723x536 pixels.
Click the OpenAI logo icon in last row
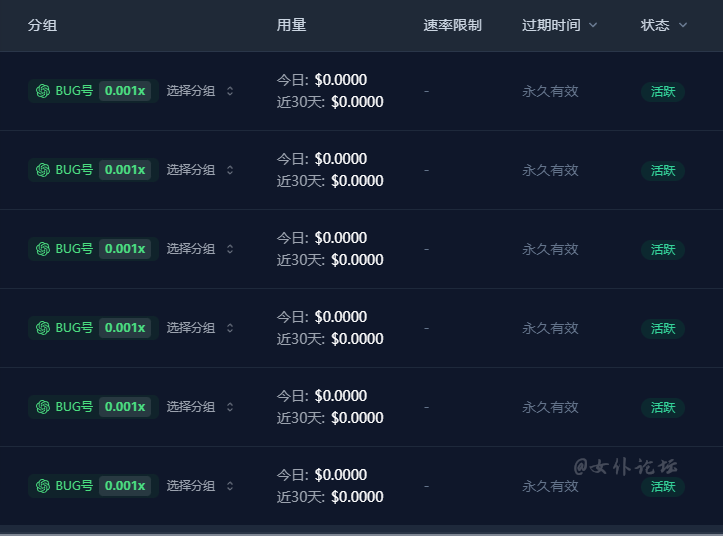43,486
